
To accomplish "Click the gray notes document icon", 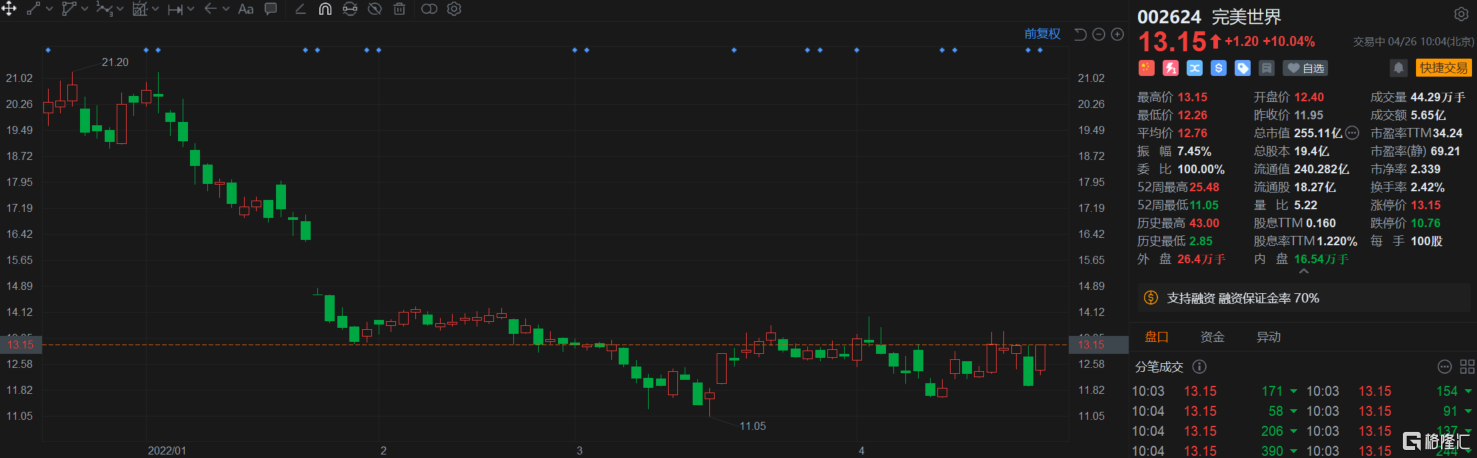I will point(1266,68).
